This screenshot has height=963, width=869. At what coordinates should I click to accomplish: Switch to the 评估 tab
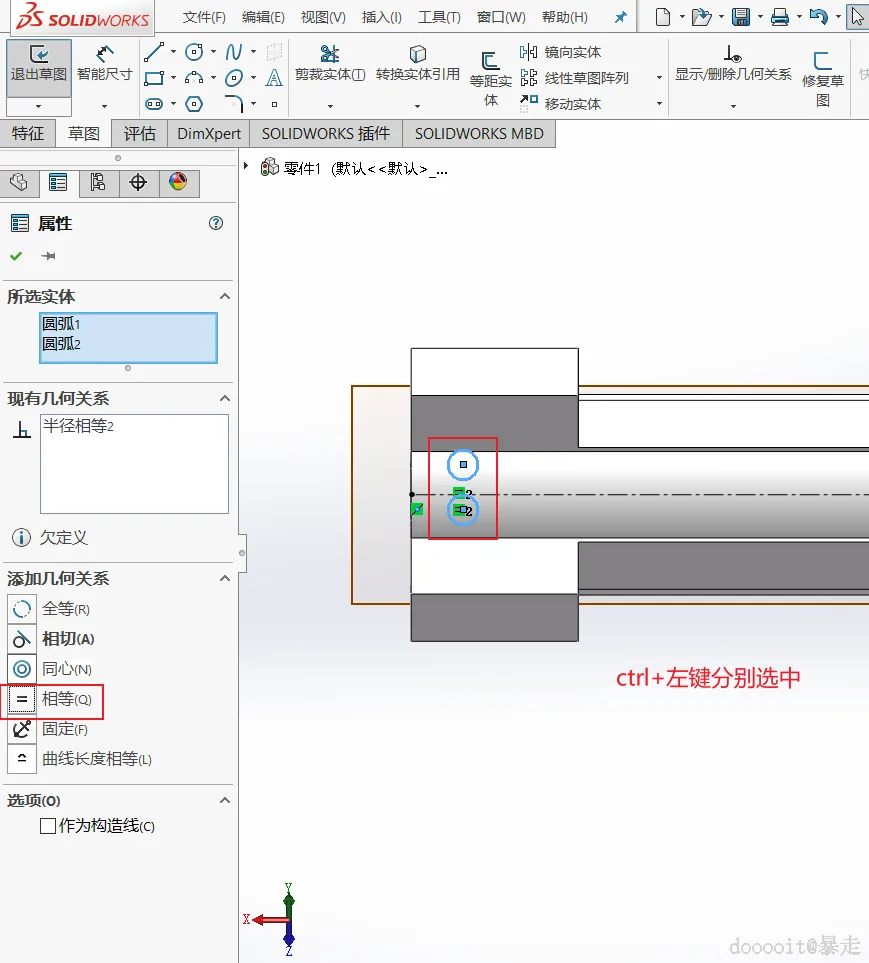[x=139, y=133]
